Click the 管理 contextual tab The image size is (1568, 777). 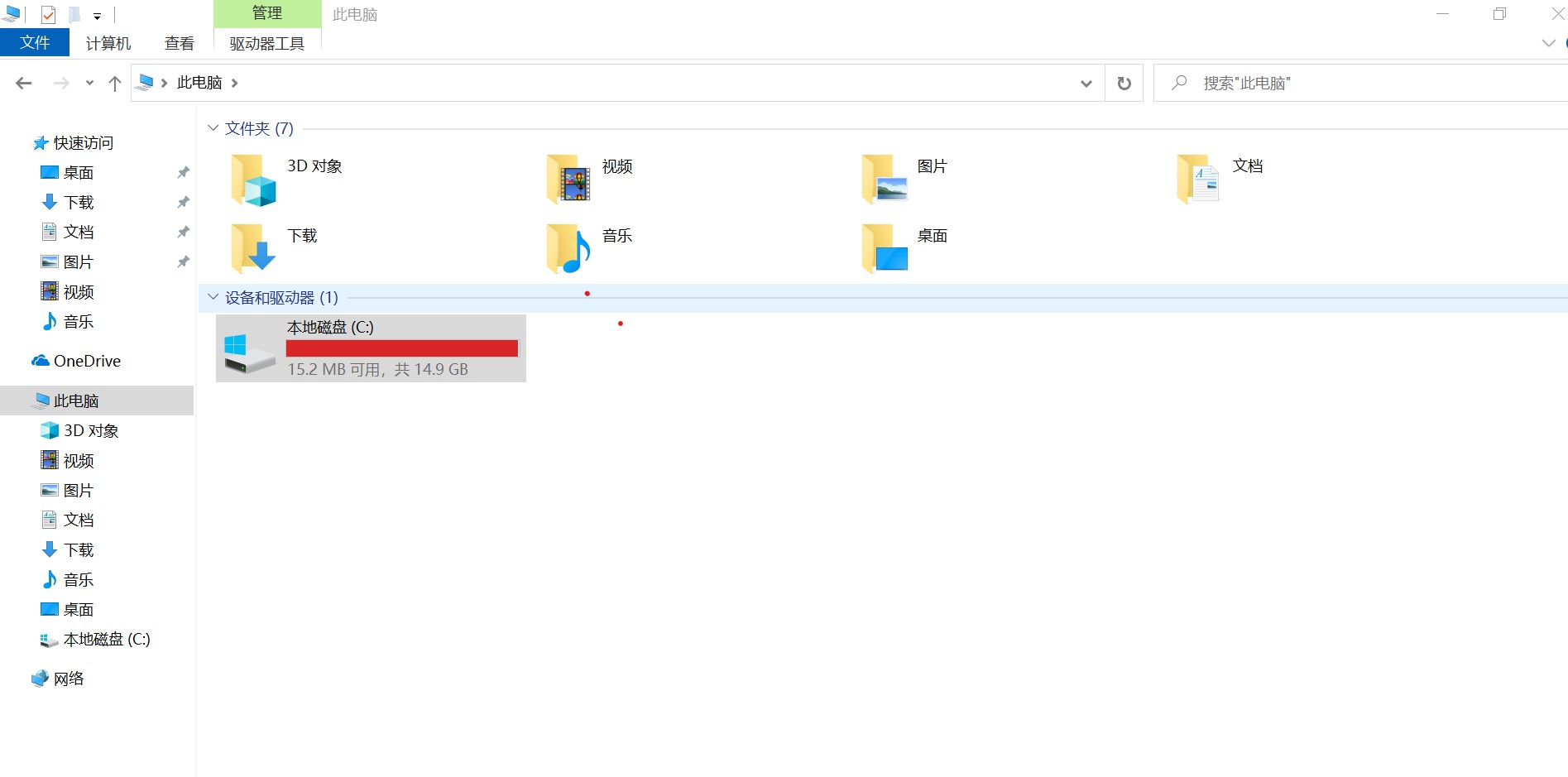[267, 13]
